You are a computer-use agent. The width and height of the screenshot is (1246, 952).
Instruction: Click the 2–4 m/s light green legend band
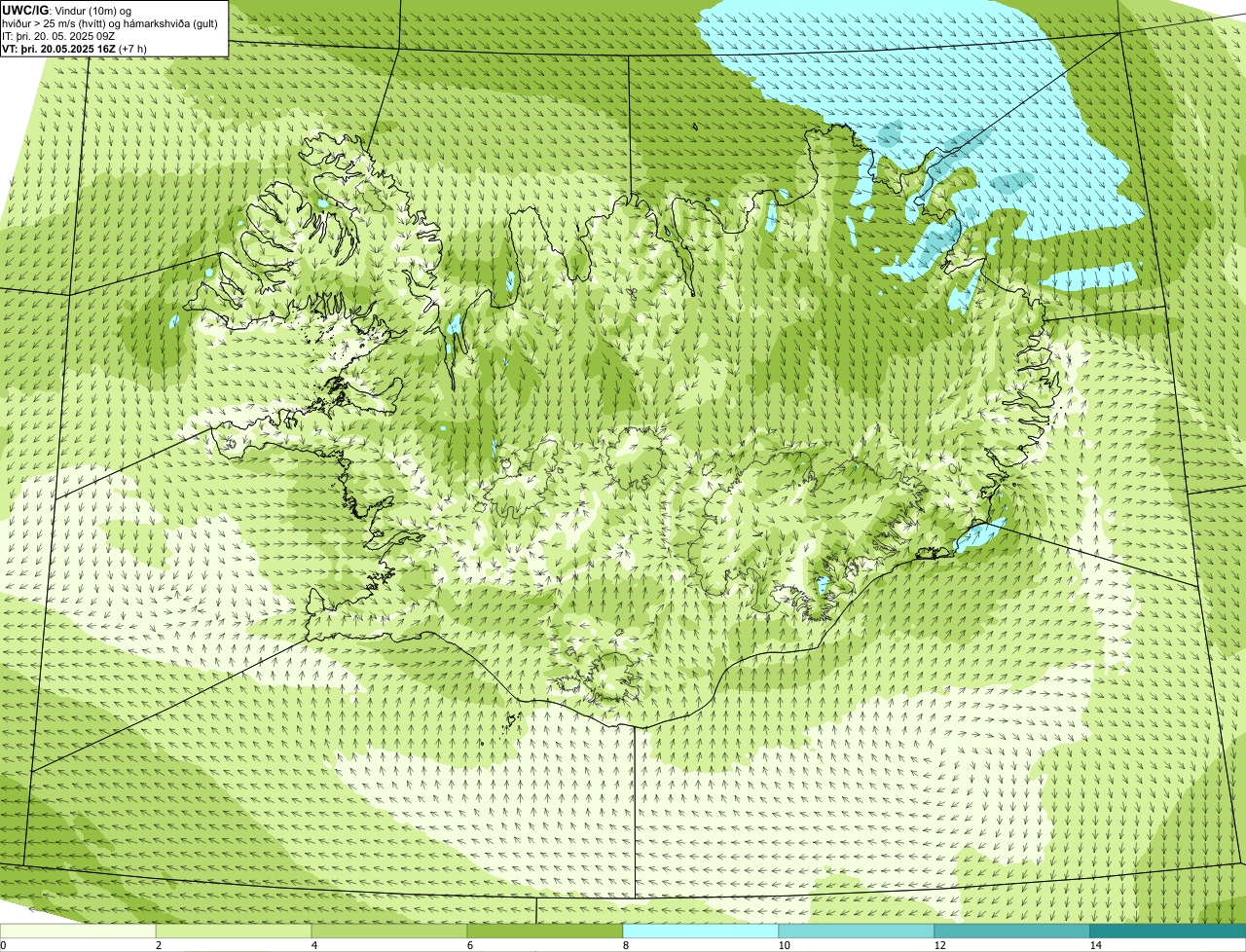pos(234,932)
